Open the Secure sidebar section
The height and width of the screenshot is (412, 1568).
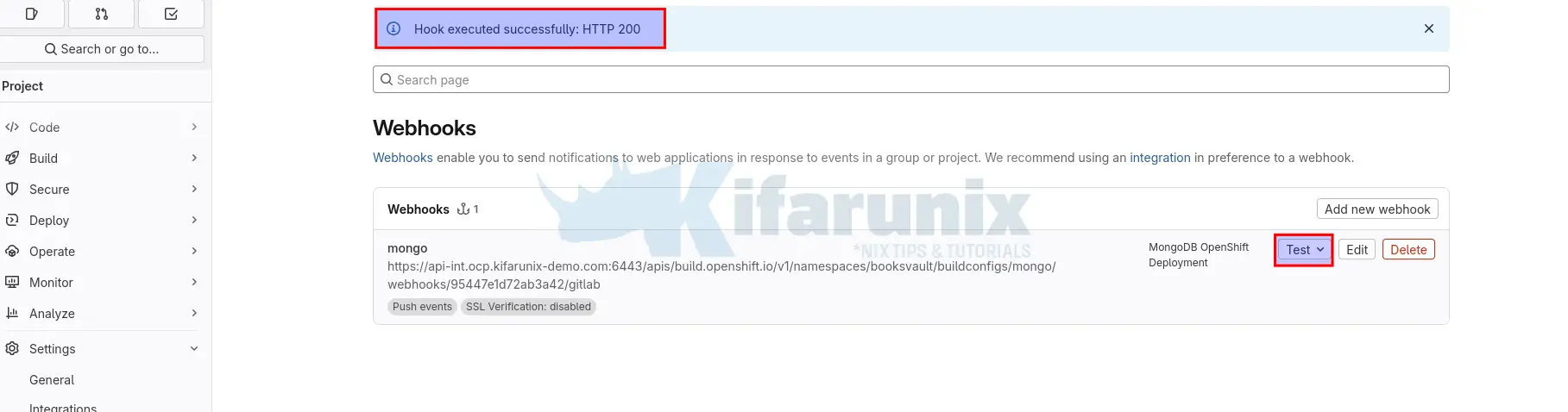point(103,190)
